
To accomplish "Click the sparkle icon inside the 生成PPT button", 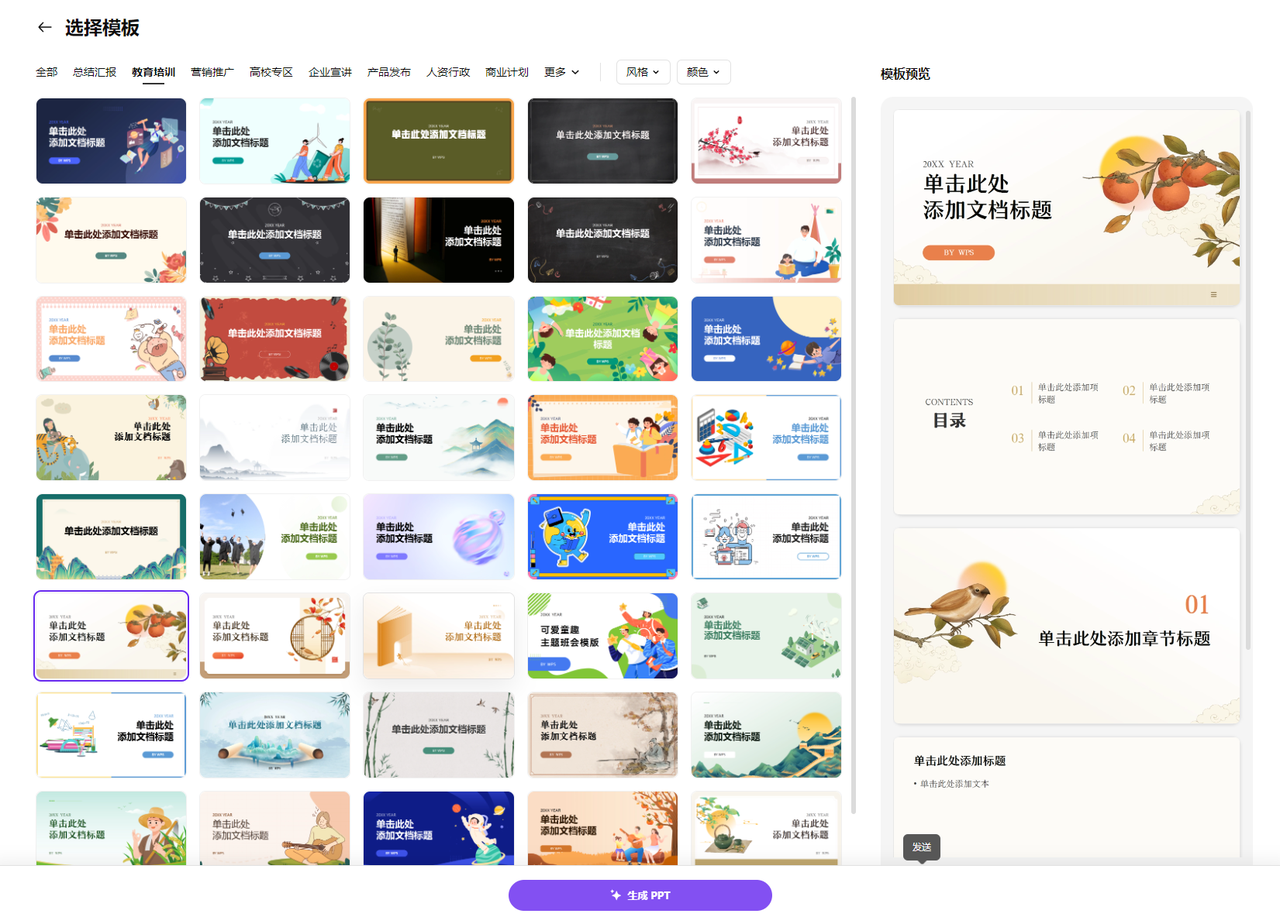I will coord(615,895).
